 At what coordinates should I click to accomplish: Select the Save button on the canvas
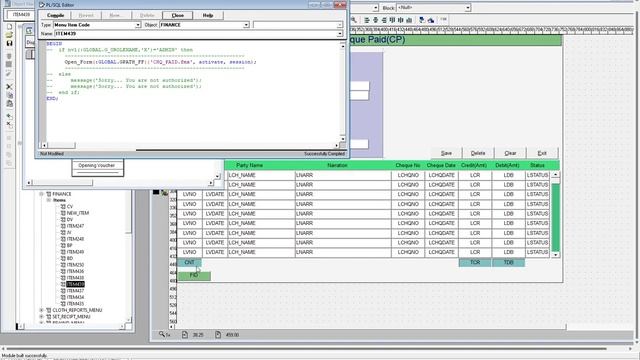[x=446, y=153]
